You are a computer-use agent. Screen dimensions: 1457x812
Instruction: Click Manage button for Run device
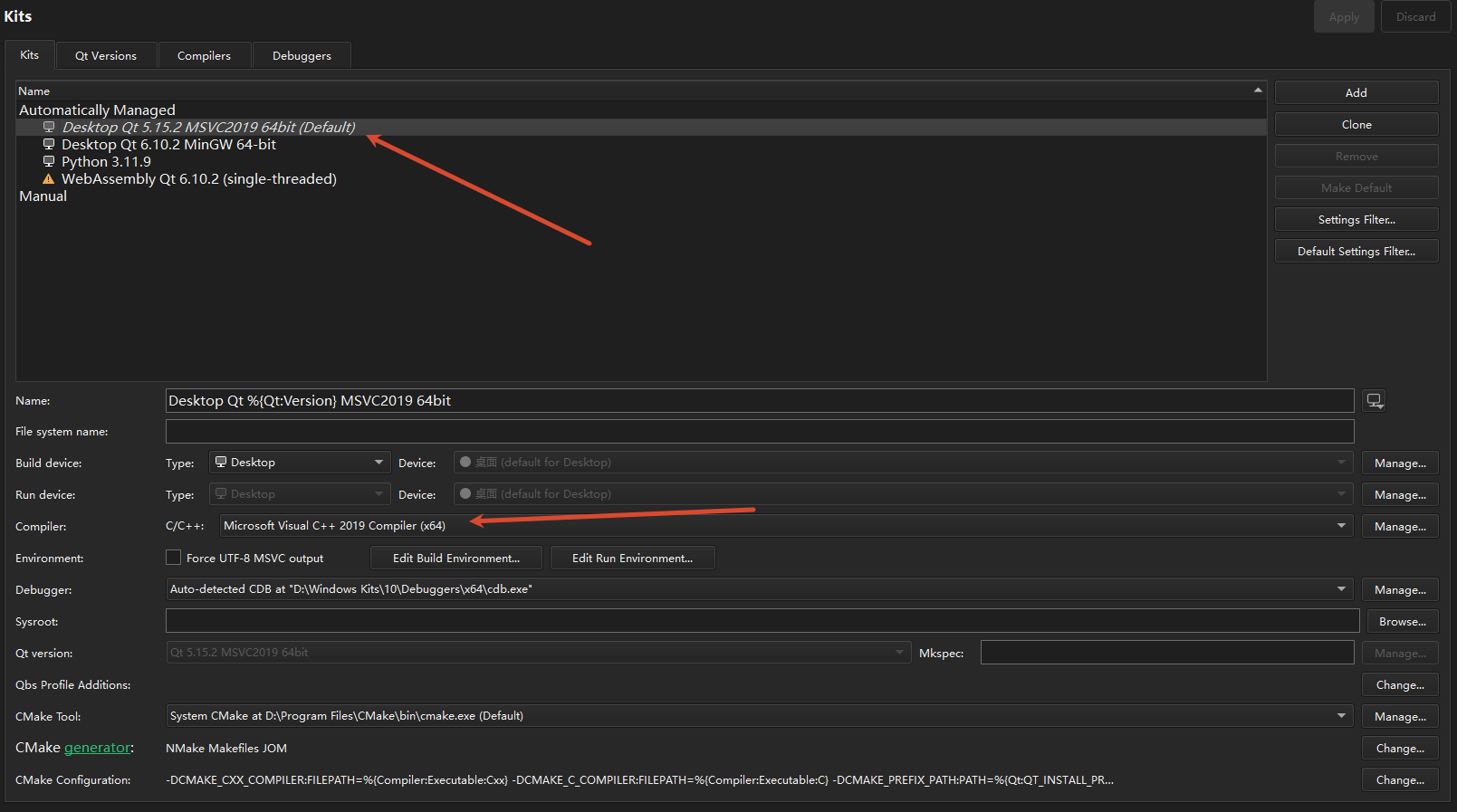point(1400,494)
